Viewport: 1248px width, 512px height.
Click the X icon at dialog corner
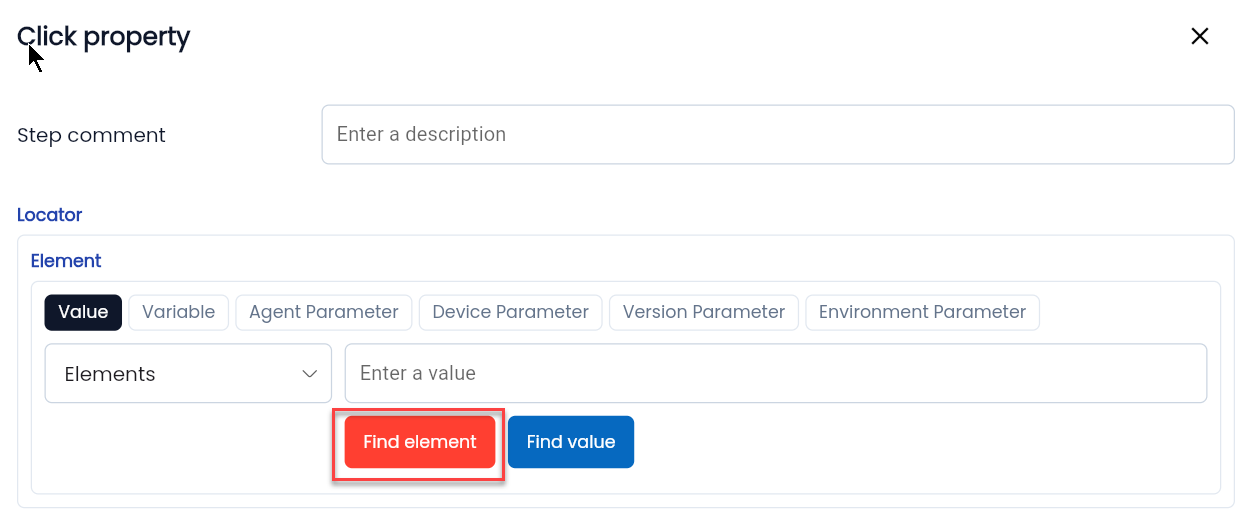pos(1200,37)
